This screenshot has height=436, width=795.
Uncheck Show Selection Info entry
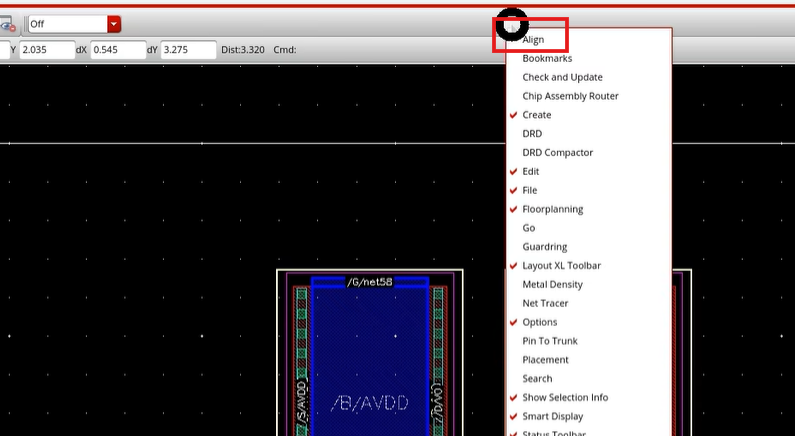point(589,397)
